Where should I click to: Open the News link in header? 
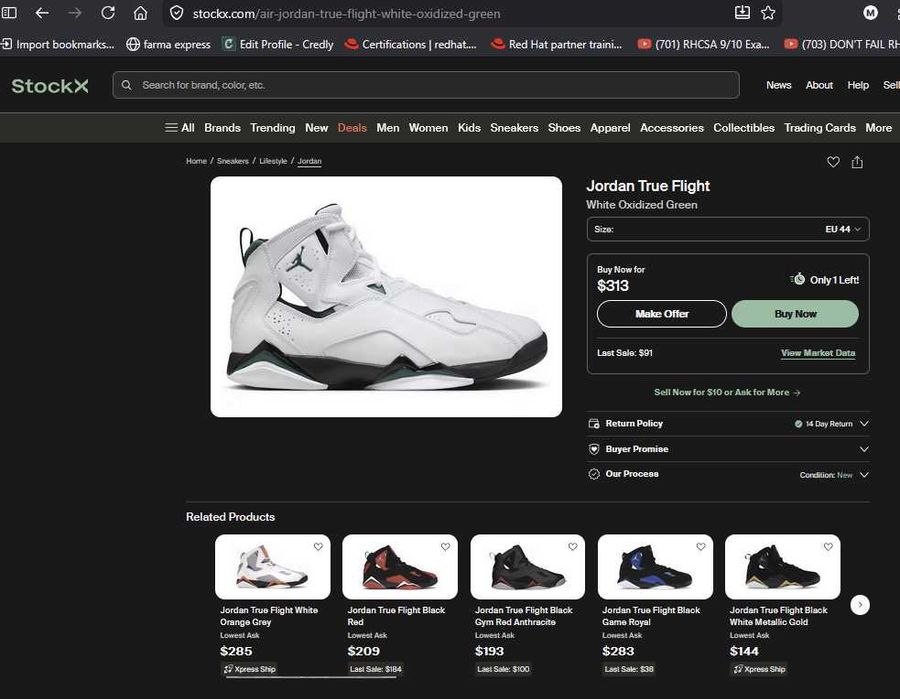tap(778, 85)
